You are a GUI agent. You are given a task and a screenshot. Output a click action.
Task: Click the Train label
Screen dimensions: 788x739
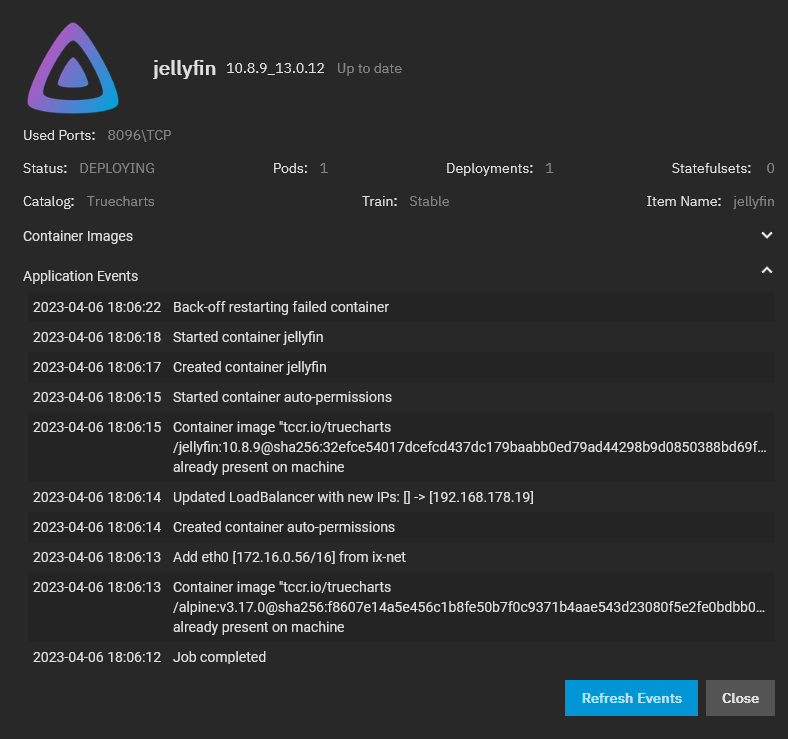point(379,202)
